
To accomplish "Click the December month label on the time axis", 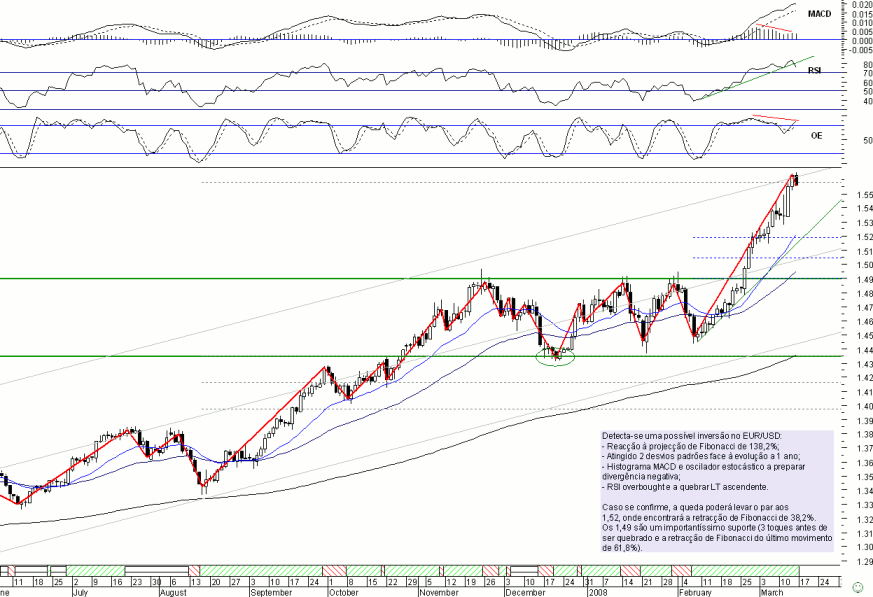I will click(x=525, y=592).
